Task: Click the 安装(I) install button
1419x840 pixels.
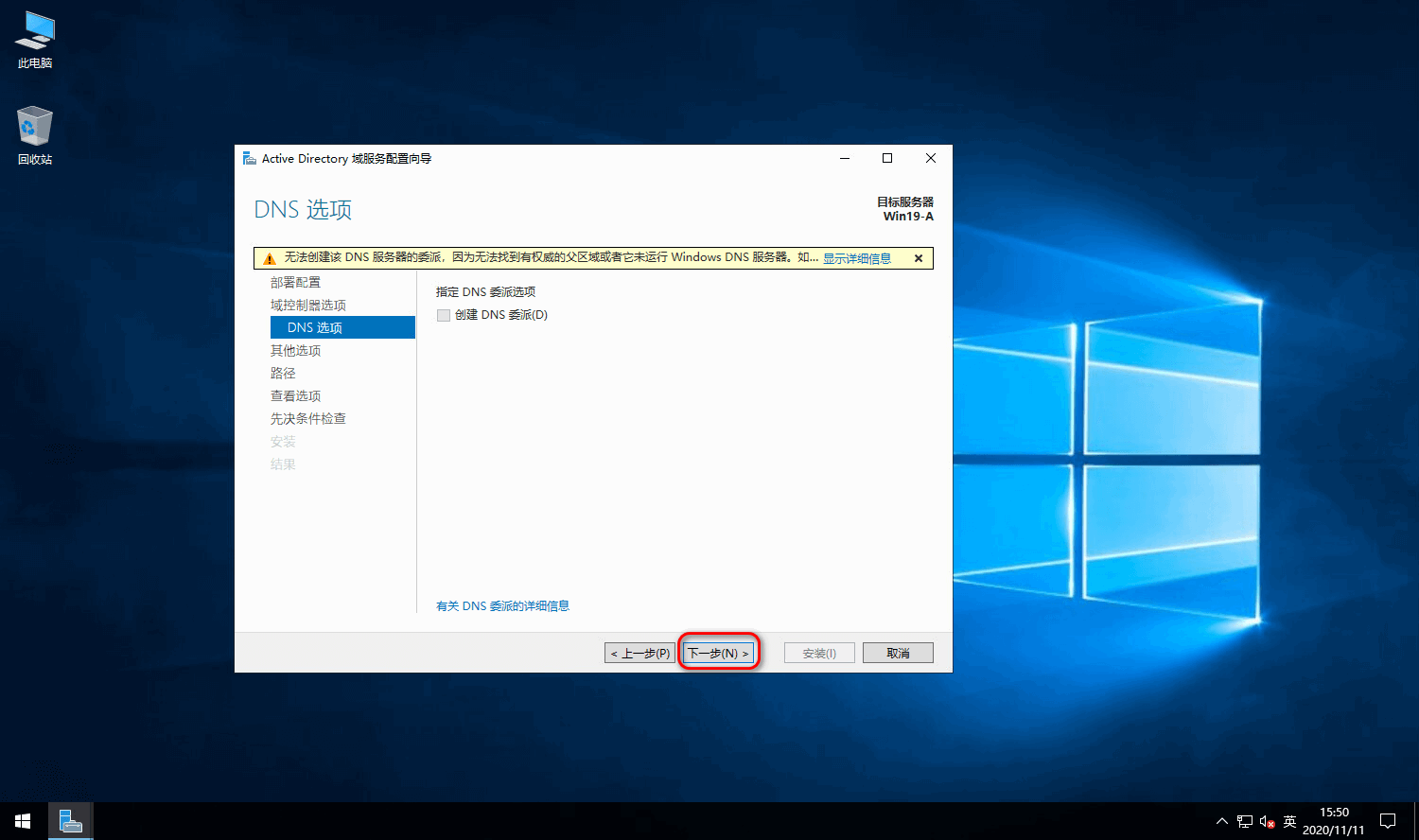Action: (819, 653)
